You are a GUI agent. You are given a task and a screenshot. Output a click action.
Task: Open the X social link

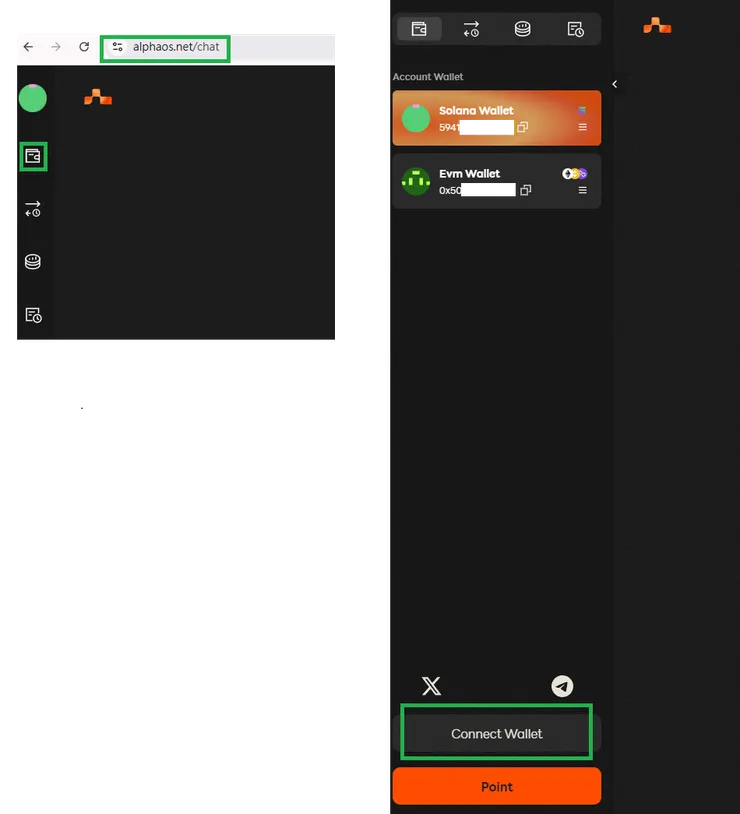click(x=431, y=686)
